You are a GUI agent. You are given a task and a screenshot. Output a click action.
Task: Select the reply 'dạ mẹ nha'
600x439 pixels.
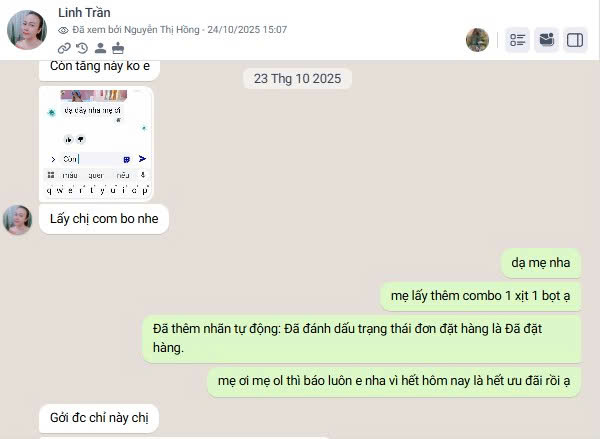click(x=541, y=263)
